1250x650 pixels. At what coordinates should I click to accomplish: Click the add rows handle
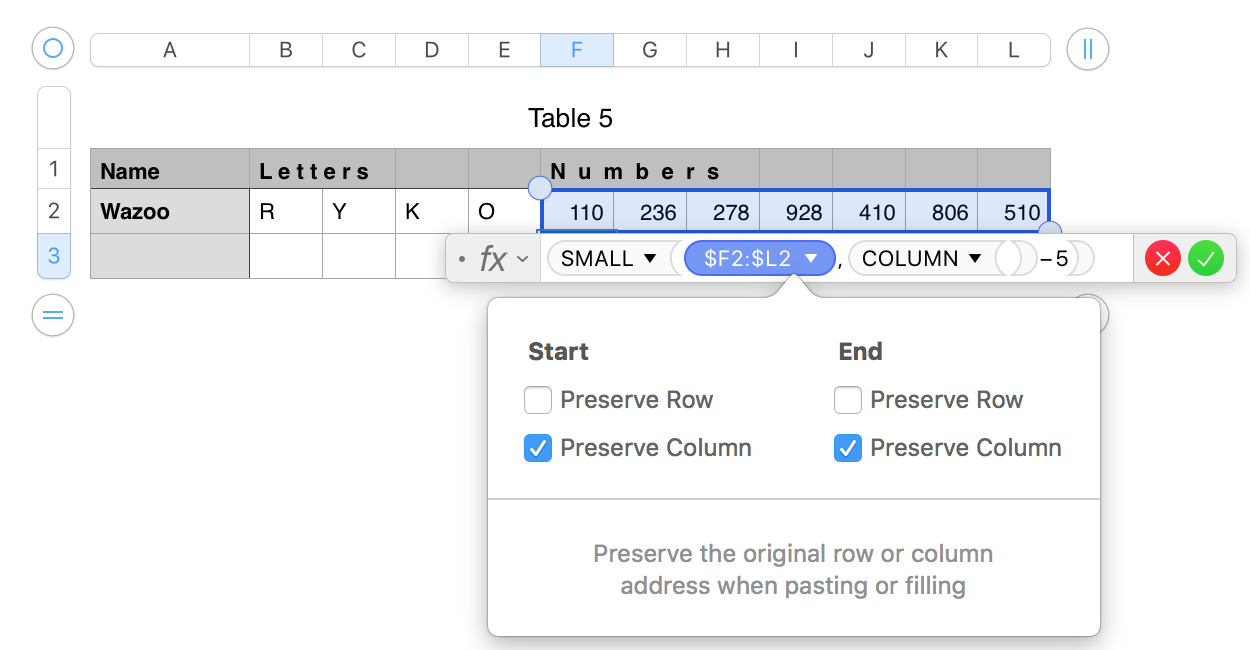[x=53, y=316]
